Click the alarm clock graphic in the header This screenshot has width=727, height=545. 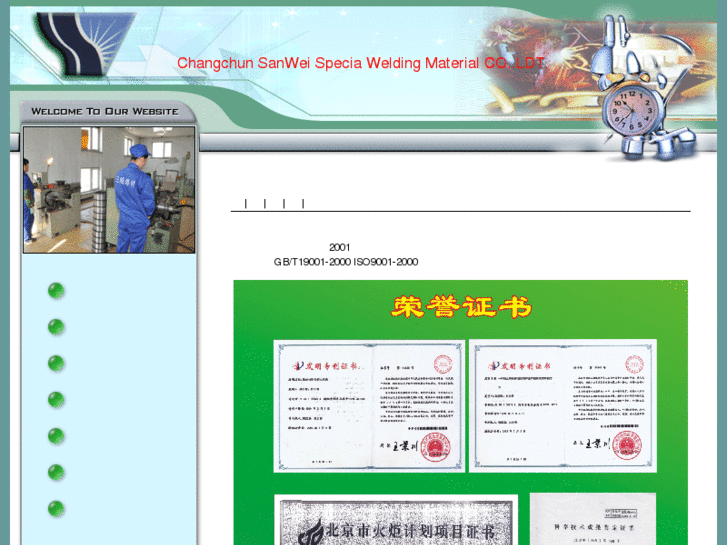pyautogui.click(x=632, y=110)
